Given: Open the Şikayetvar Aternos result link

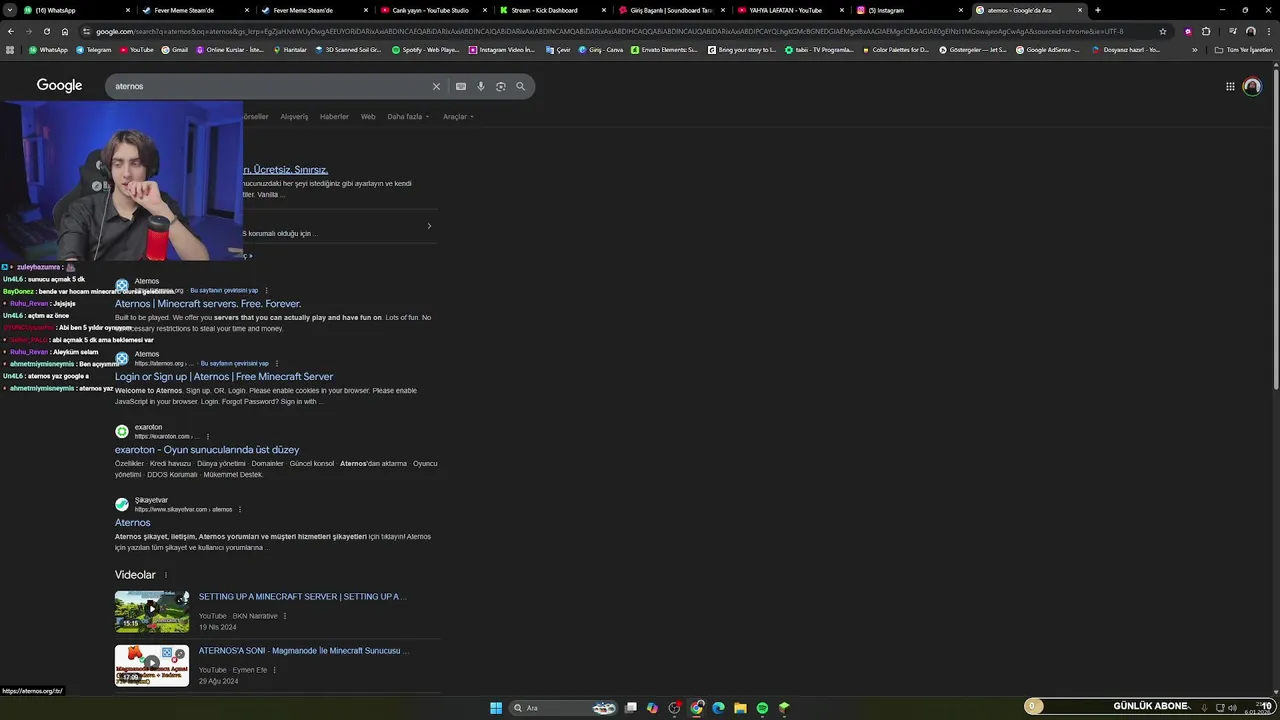Looking at the screenshot, I should pos(133,523).
